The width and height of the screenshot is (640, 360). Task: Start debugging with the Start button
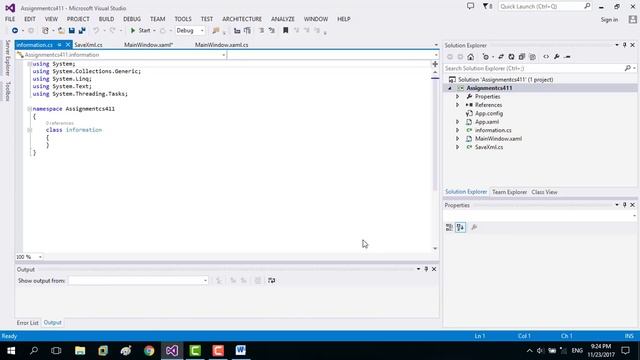140,31
